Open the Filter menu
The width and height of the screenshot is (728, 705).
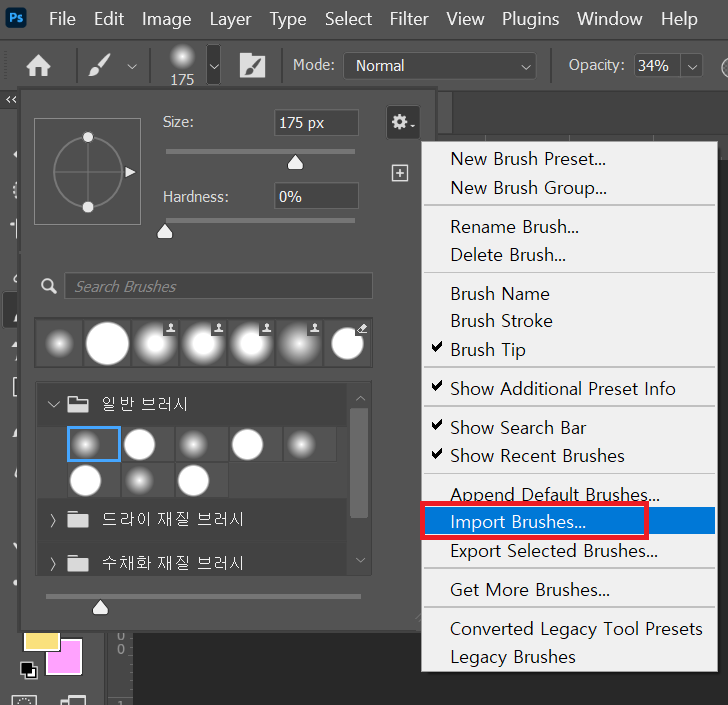coord(409,19)
